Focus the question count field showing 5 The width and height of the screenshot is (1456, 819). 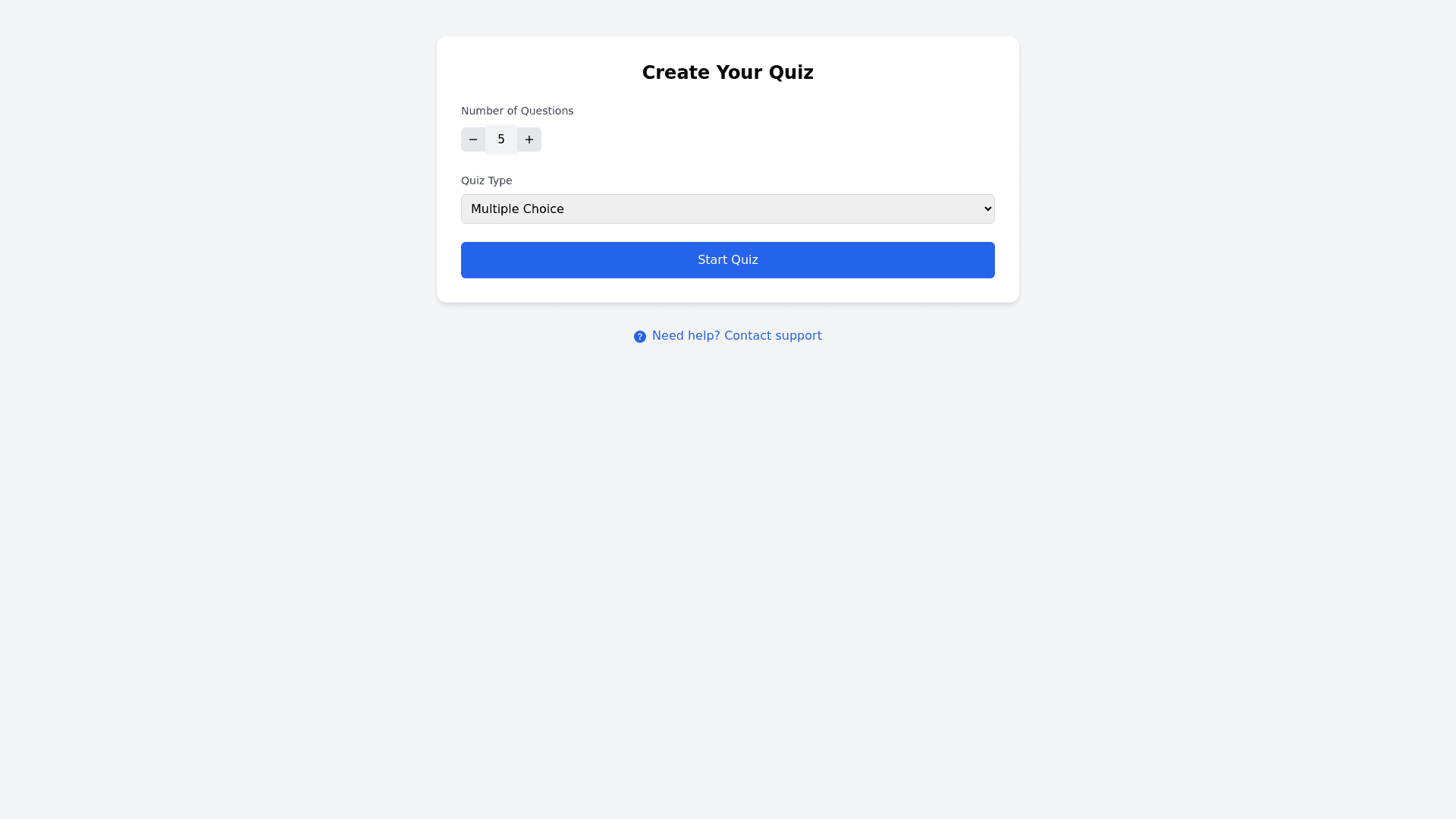[x=501, y=140]
